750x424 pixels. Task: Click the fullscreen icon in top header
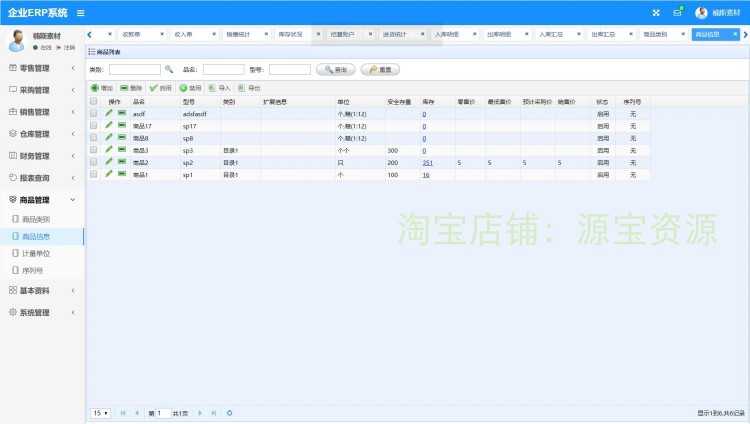[656, 13]
